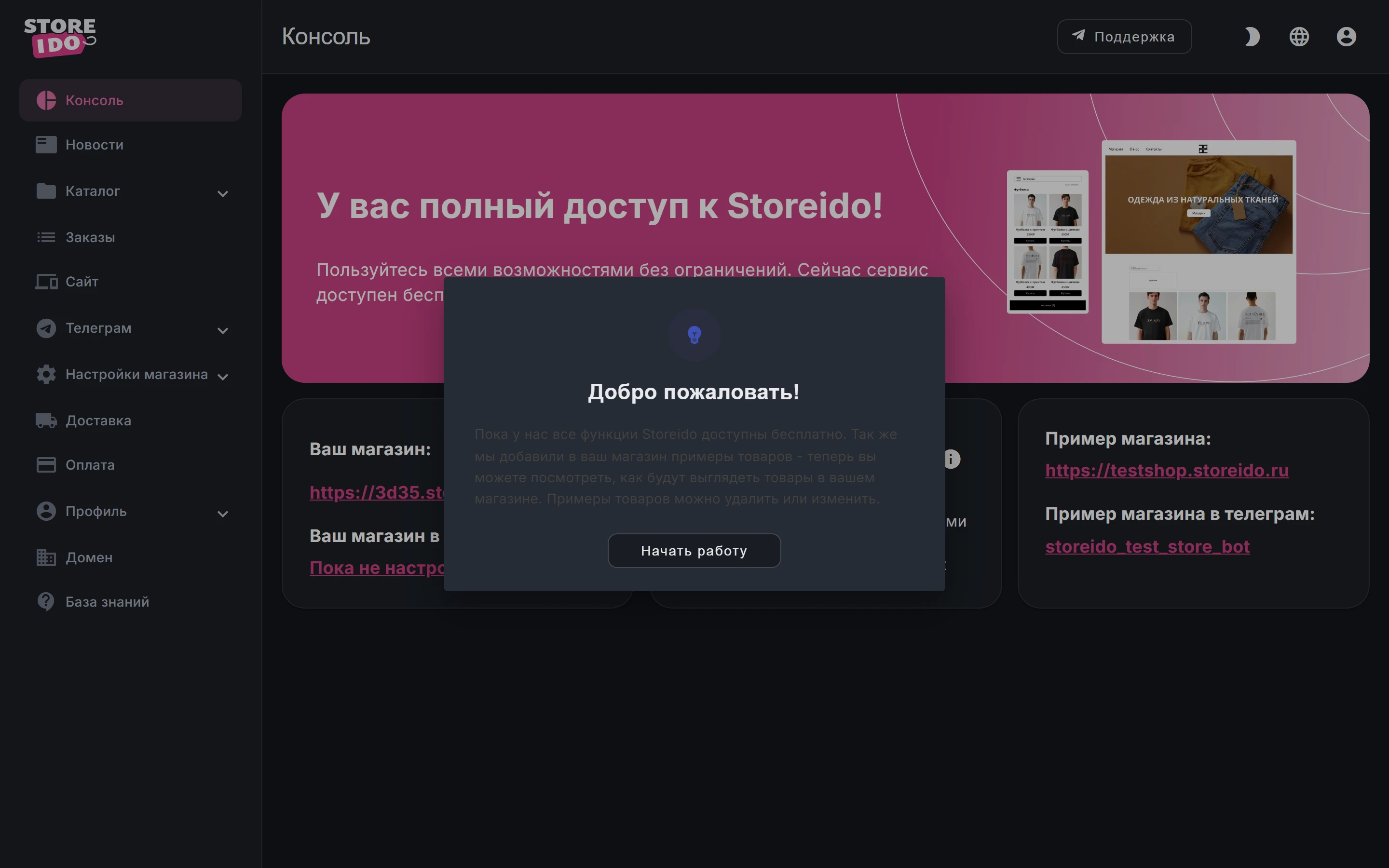Click the У вас полный доступ к Storeido! heading
1389x868 pixels.
click(x=599, y=205)
